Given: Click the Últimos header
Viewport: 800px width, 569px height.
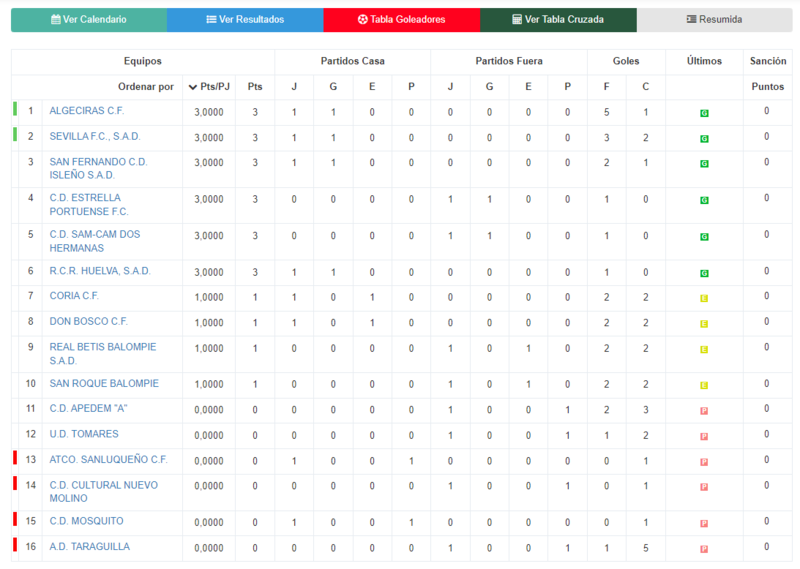Looking at the screenshot, I should [x=704, y=61].
